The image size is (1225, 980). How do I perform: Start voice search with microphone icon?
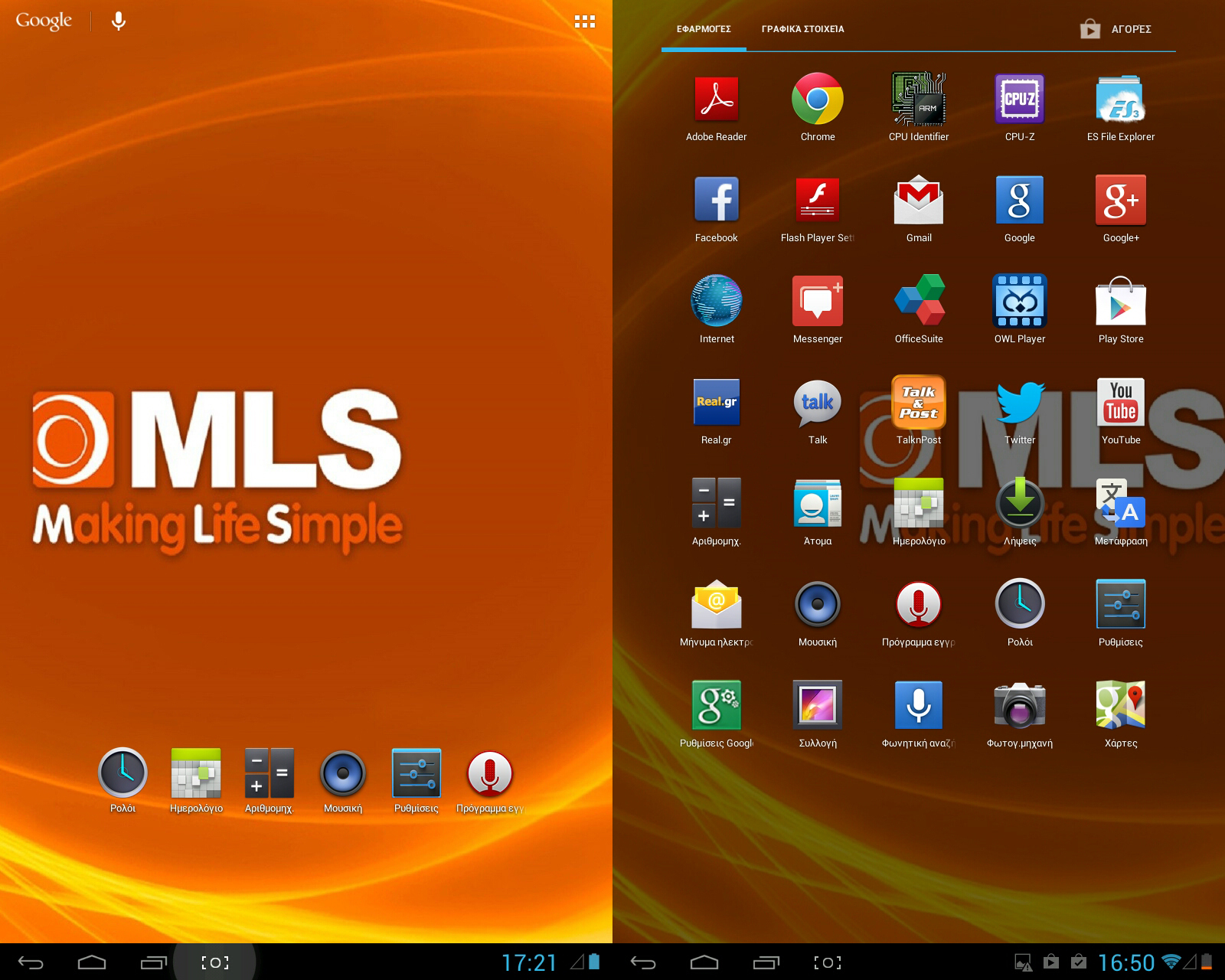click(118, 21)
